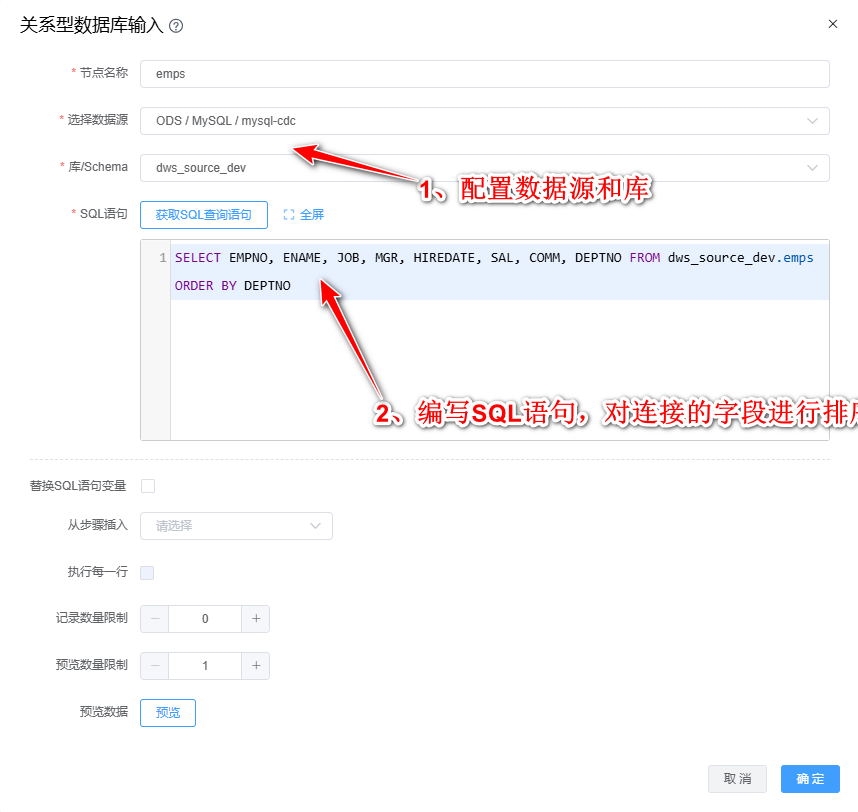The height and width of the screenshot is (812, 858).
Task: Click the 记录数量limit number field showing 0
Action: tap(205, 619)
